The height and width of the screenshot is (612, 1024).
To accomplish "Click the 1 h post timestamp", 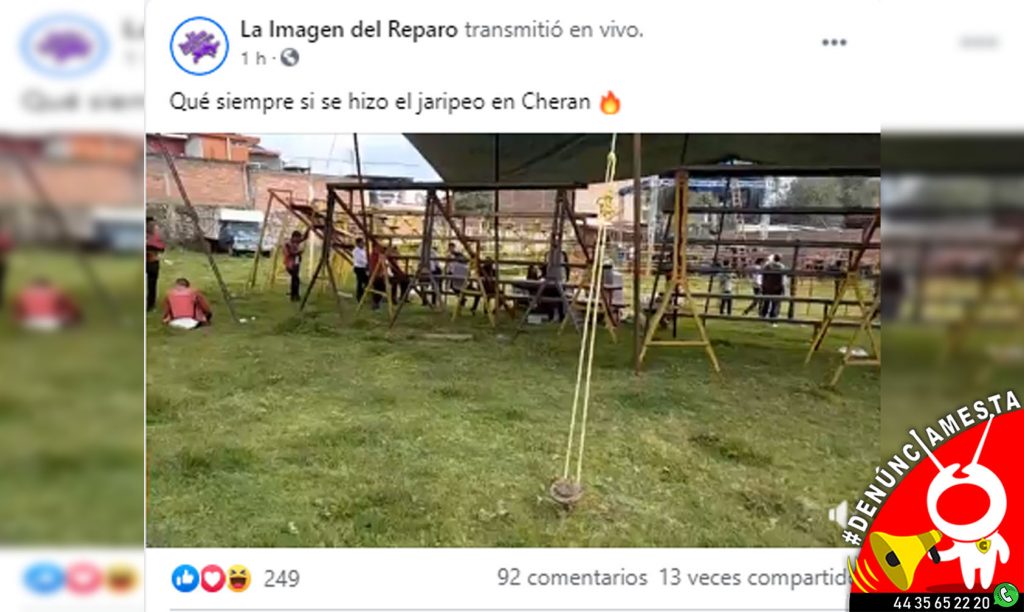I will click(x=253, y=58).
